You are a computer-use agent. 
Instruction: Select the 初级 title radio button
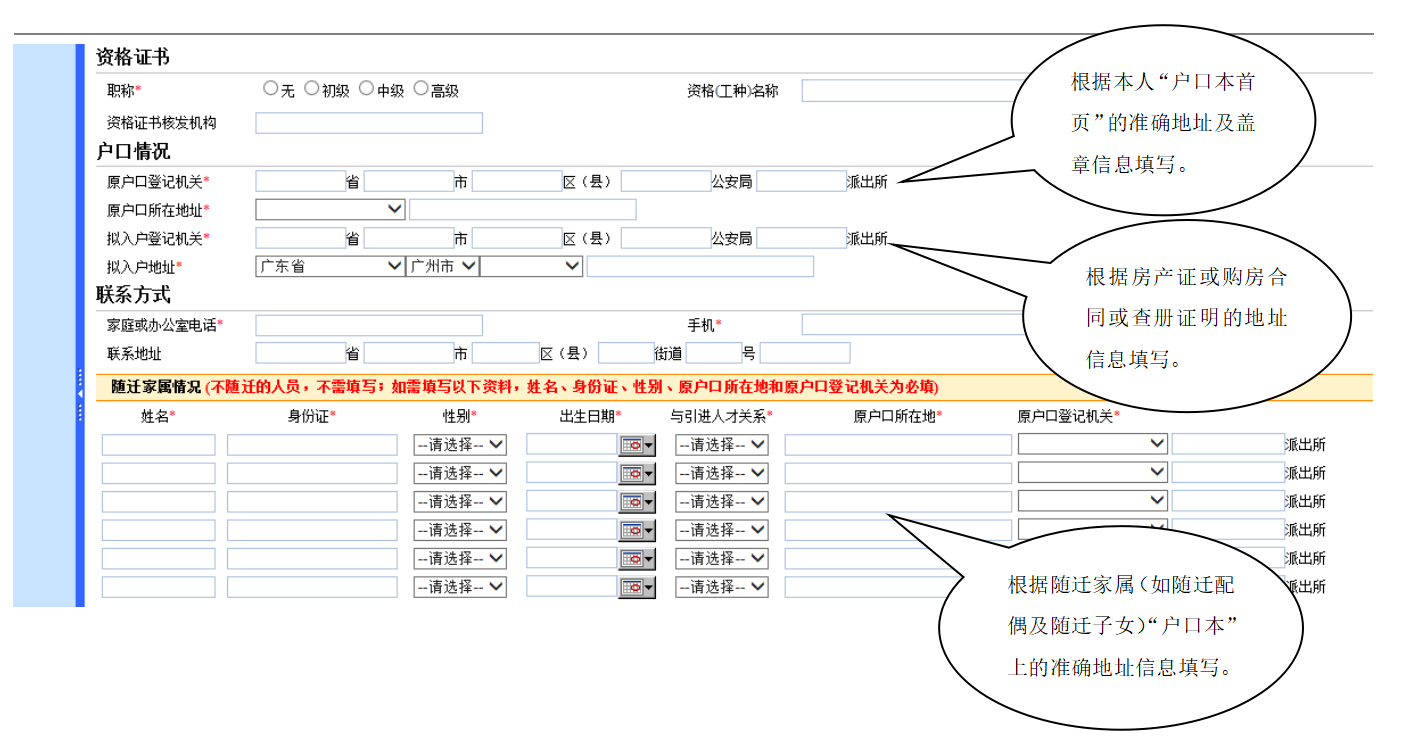(x=312, y=88)
